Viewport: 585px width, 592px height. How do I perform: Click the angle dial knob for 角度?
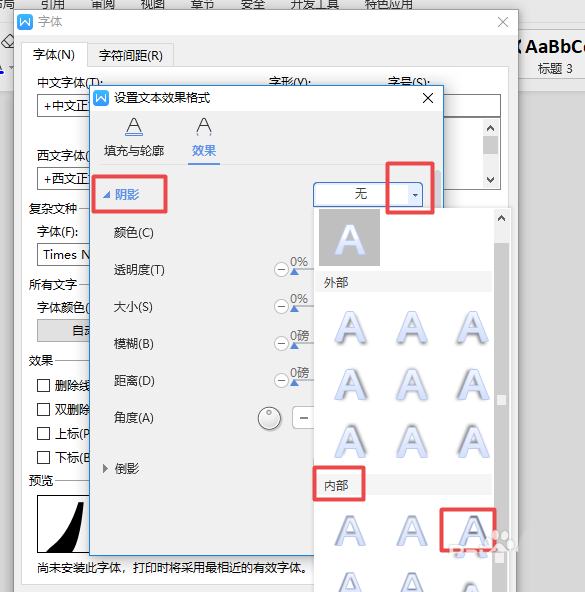(269, 418)
